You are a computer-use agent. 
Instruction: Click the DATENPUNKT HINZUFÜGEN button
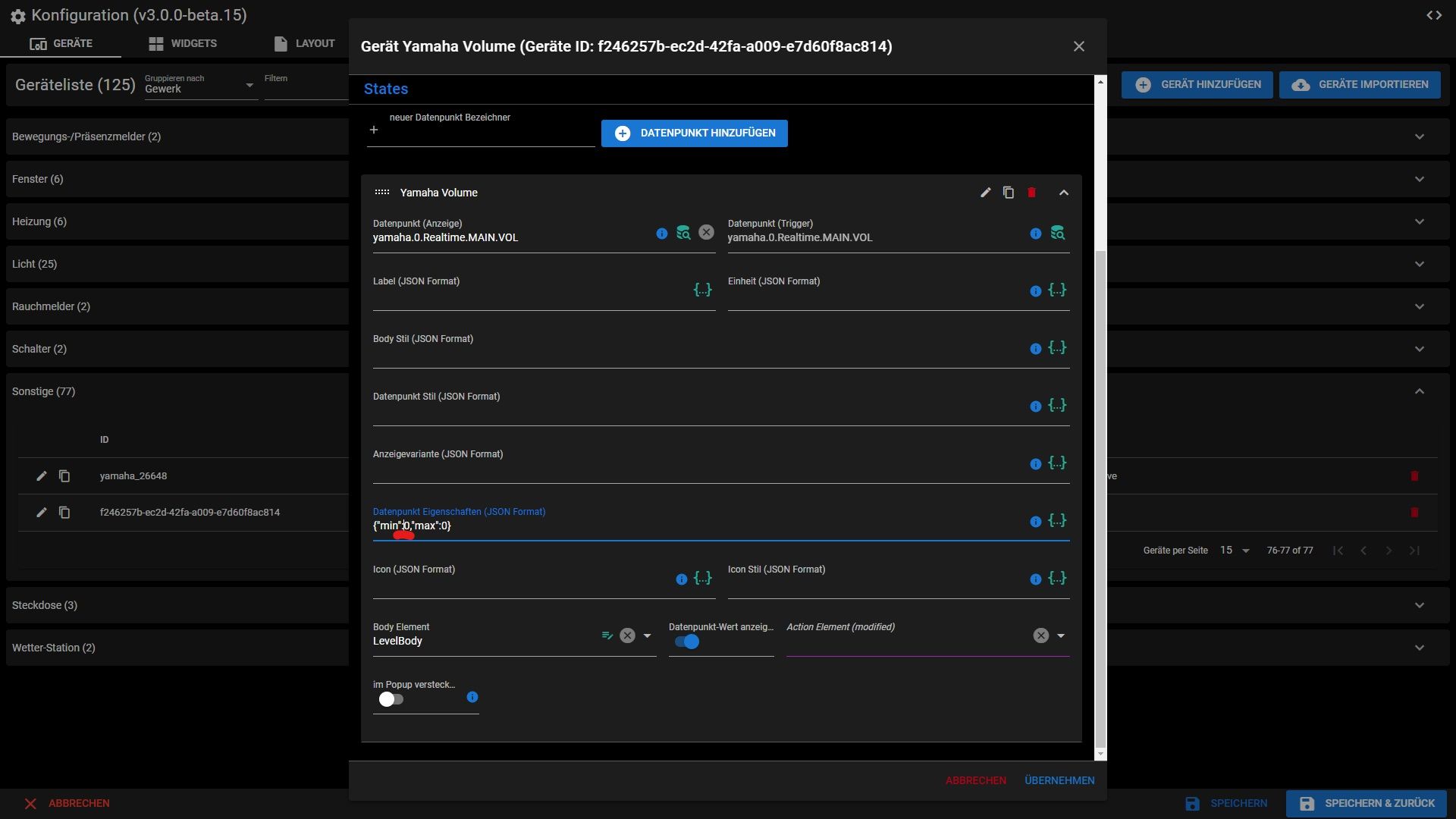click(x=694, y=133)
